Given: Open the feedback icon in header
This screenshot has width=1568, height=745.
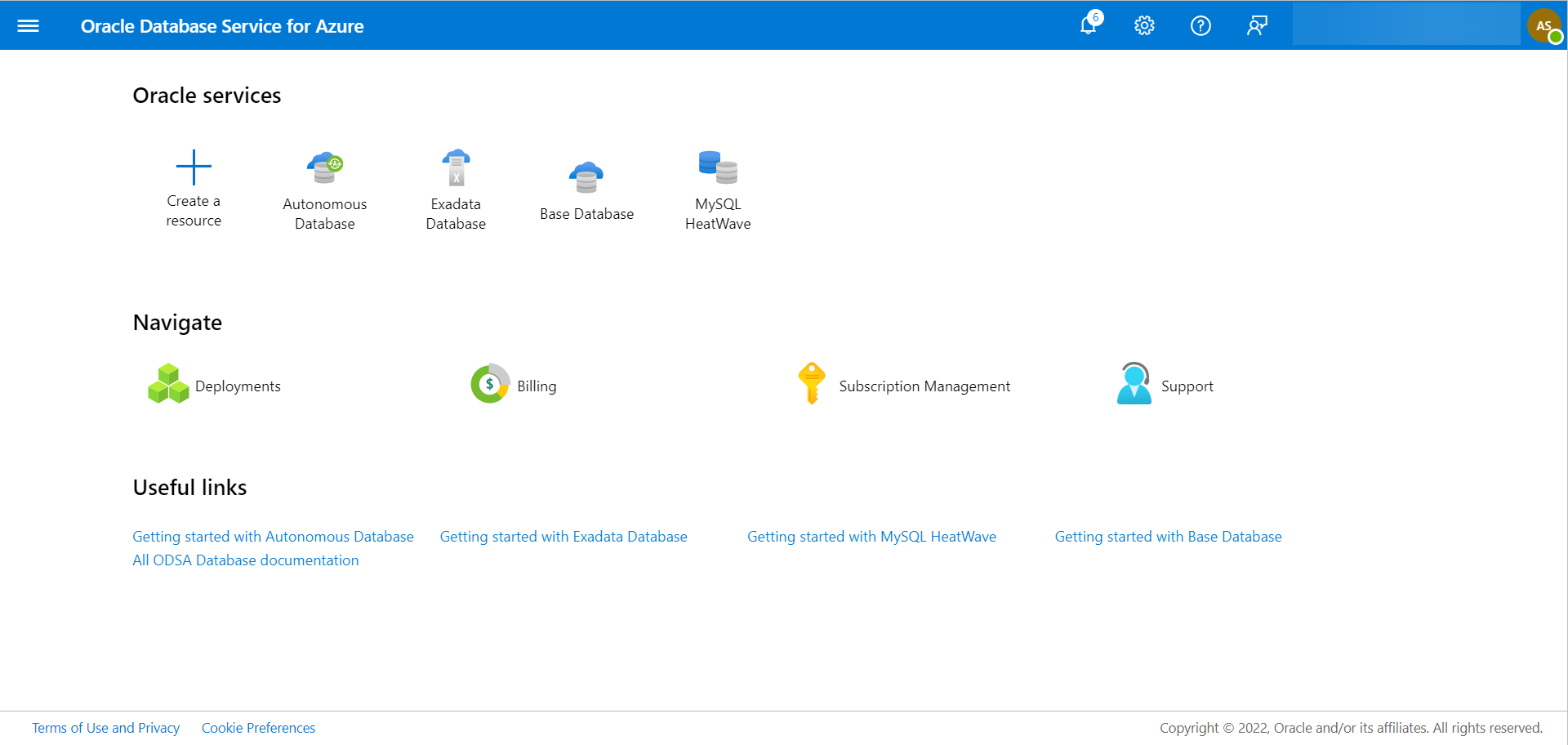Looking at the screenshot, I should 1257,25.
